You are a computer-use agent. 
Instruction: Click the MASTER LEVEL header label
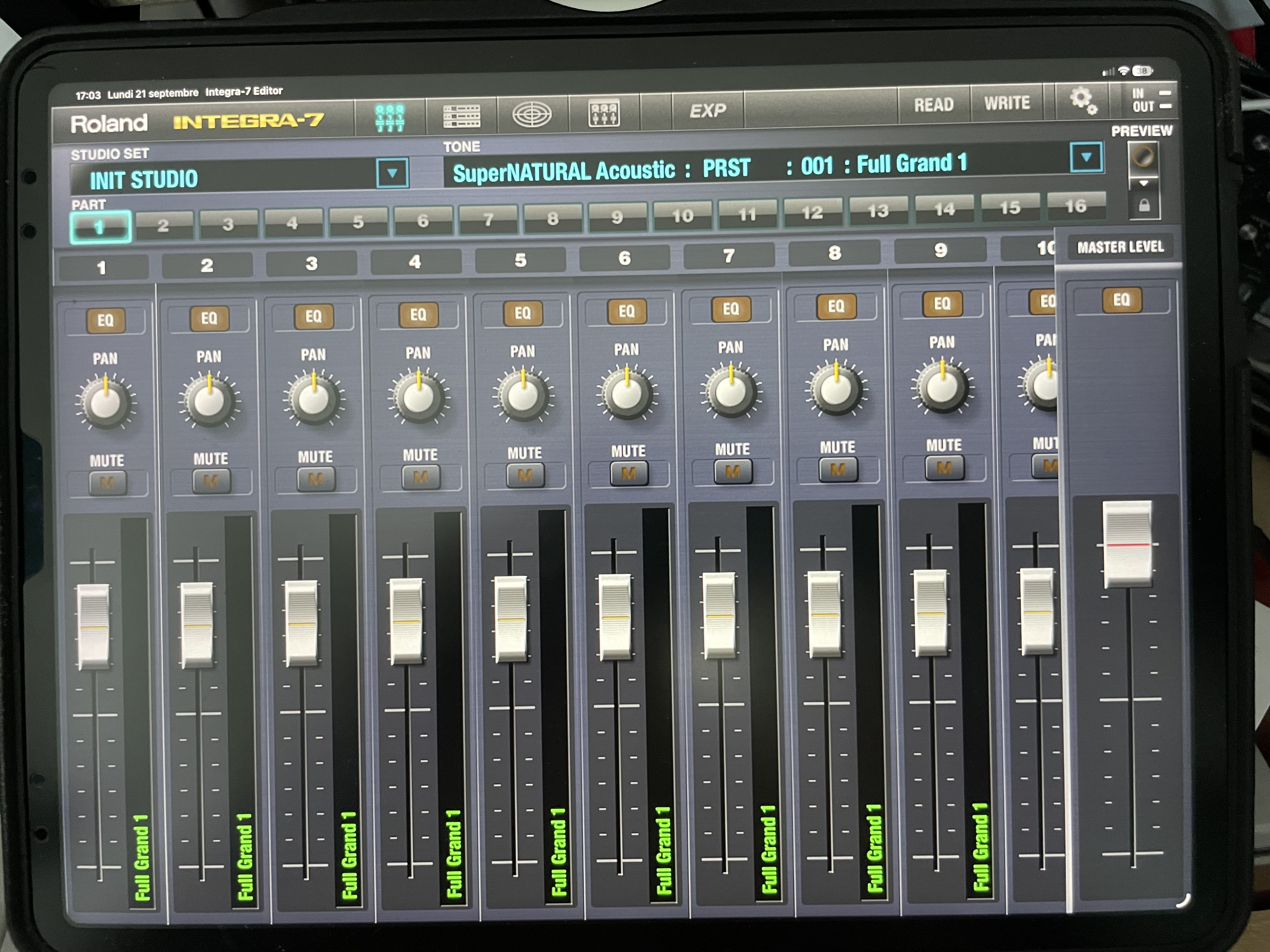point(1120,247)
